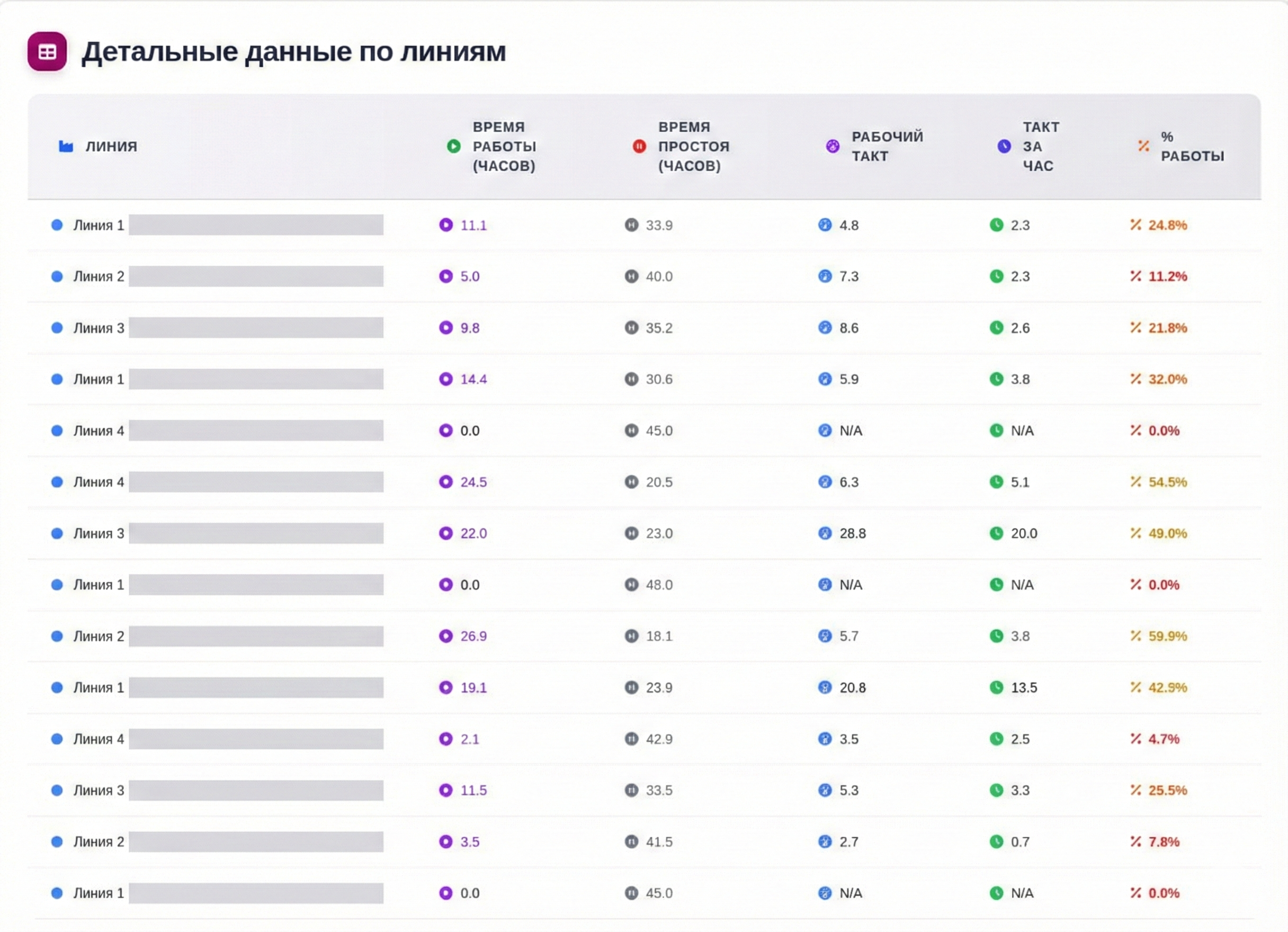1288x932 pixels.
Task: Click blue clock icon in ТАКТ ЗА ЧАС header
Action: point(1004,147)
